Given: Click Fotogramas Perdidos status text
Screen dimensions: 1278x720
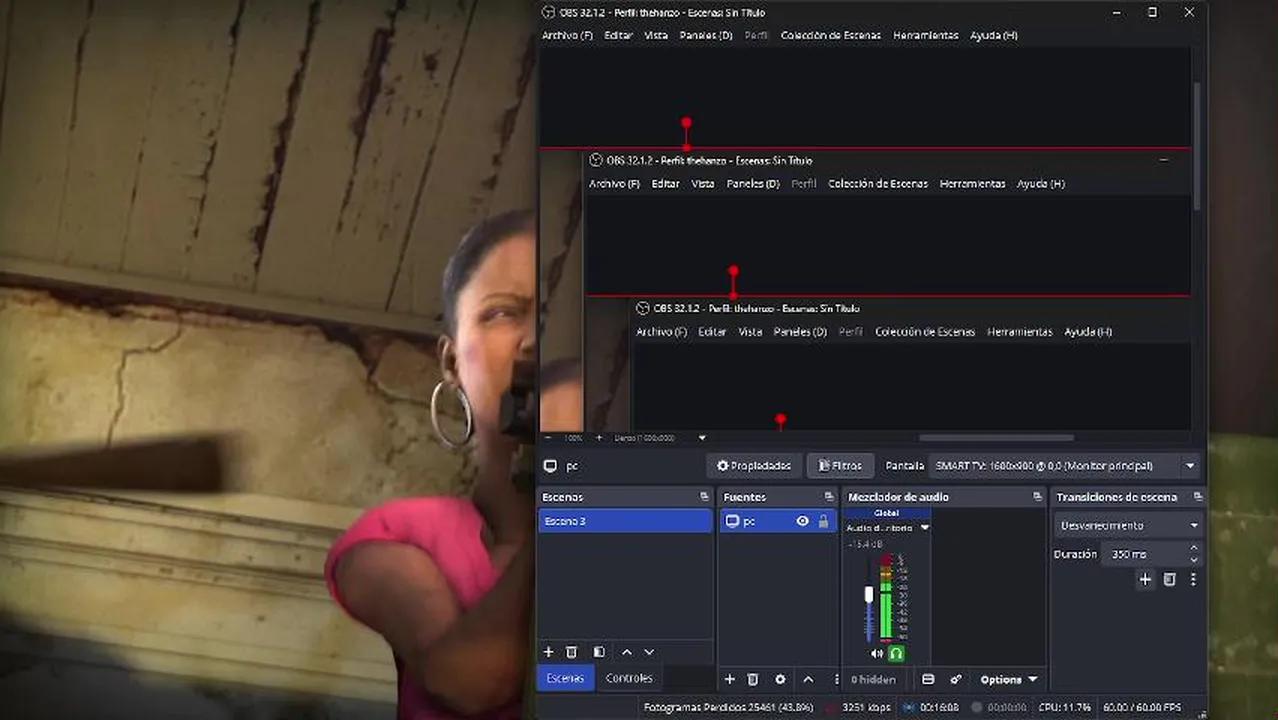Looking at the screenshot, I should point(729,708).
